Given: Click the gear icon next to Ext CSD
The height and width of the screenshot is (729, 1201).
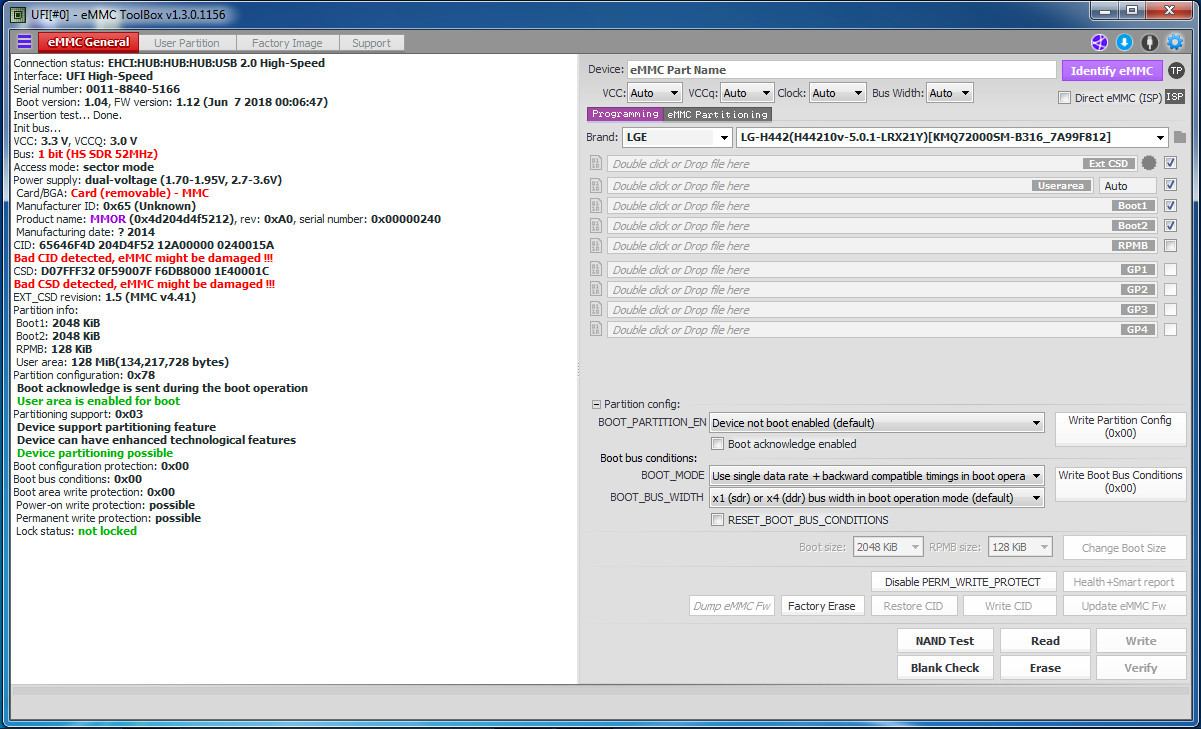Looking at the screenshot, I should pyautogui.click(x=1149, y=163).
